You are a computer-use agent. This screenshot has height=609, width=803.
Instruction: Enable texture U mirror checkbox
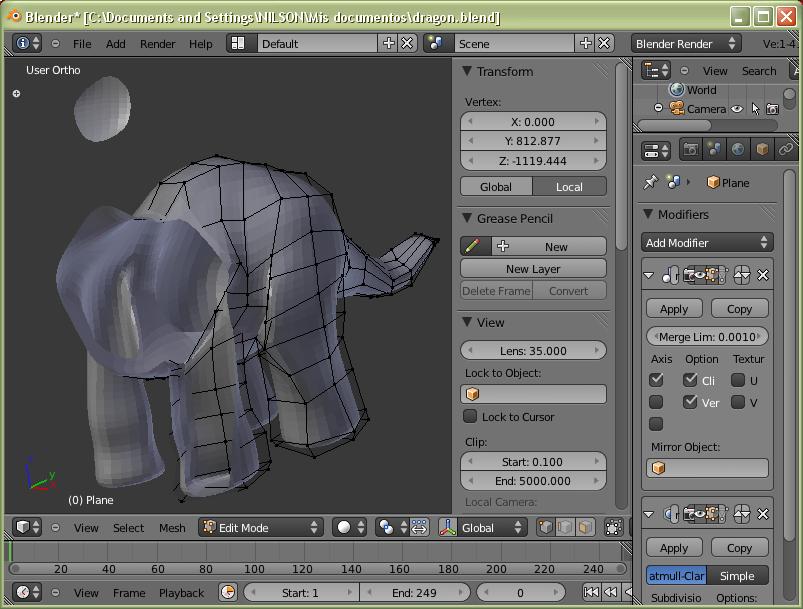tap(738, 380)
